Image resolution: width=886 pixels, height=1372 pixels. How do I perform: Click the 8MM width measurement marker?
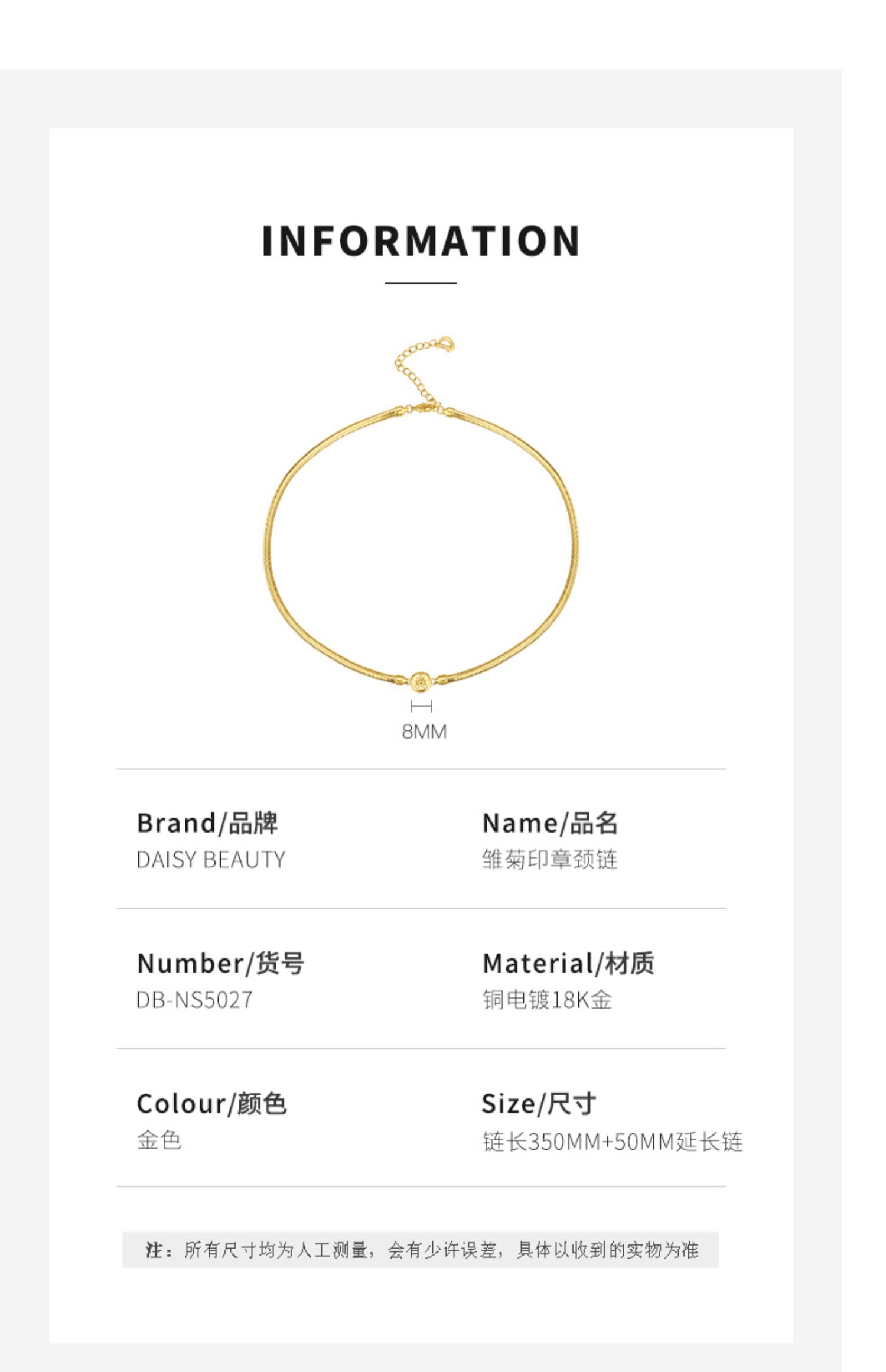pos(421,706)
